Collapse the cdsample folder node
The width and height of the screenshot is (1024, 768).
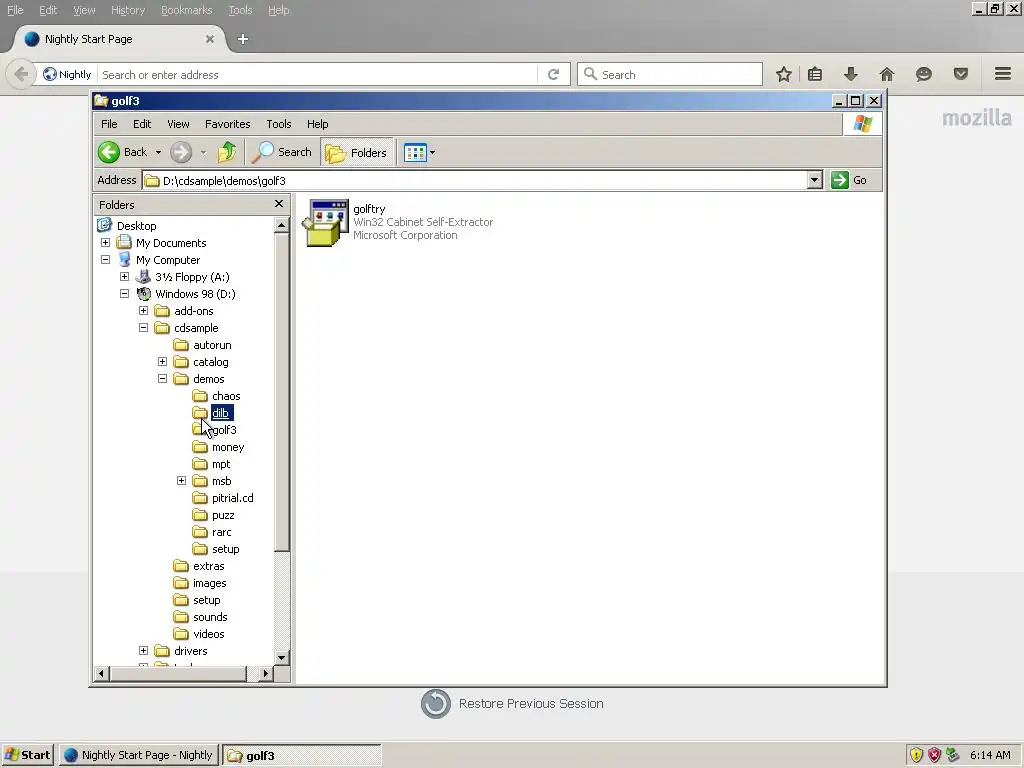pyautogui.click(x=143, y=327)
